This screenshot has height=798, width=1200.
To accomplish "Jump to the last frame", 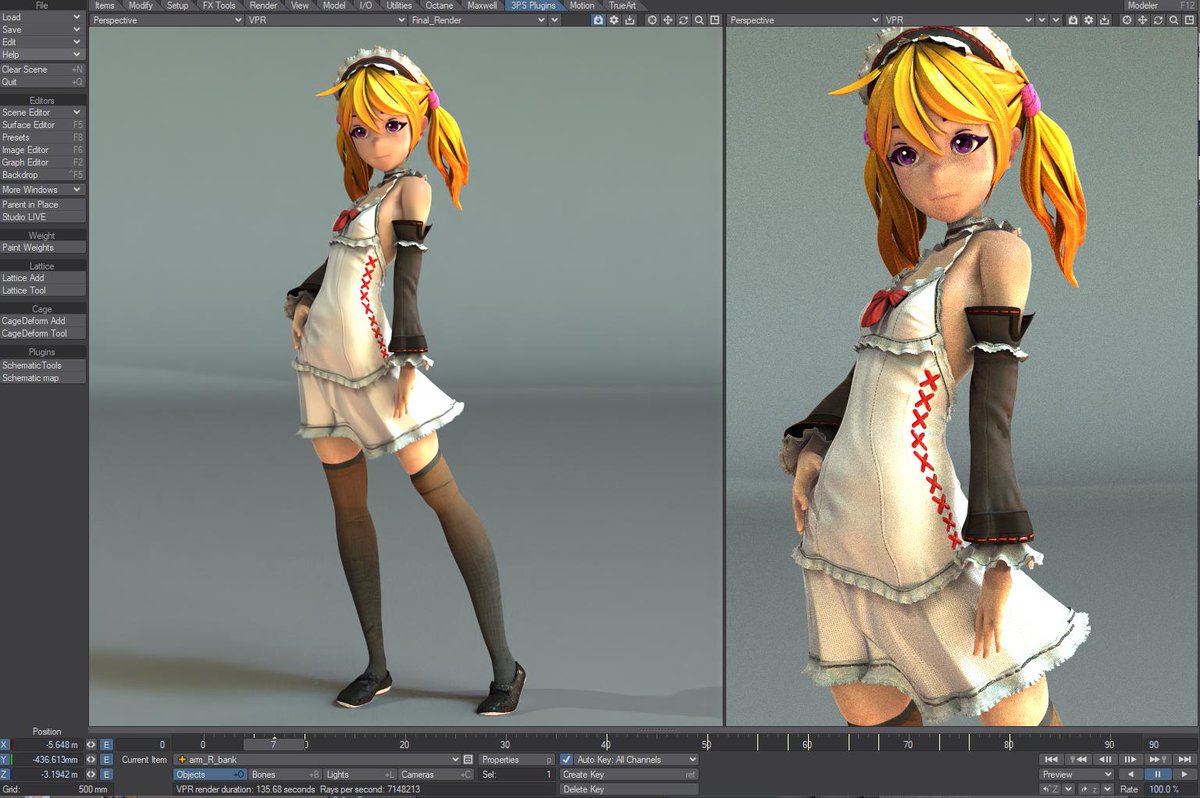I will click(x=1185, y=760).
